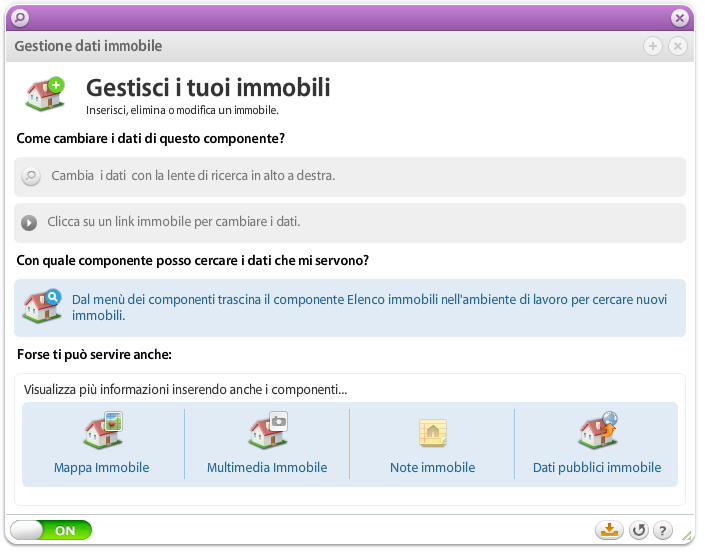Click the play arrow beside Clicca su un link
This screenshot has height=554, width=705.
pos(29,223)
